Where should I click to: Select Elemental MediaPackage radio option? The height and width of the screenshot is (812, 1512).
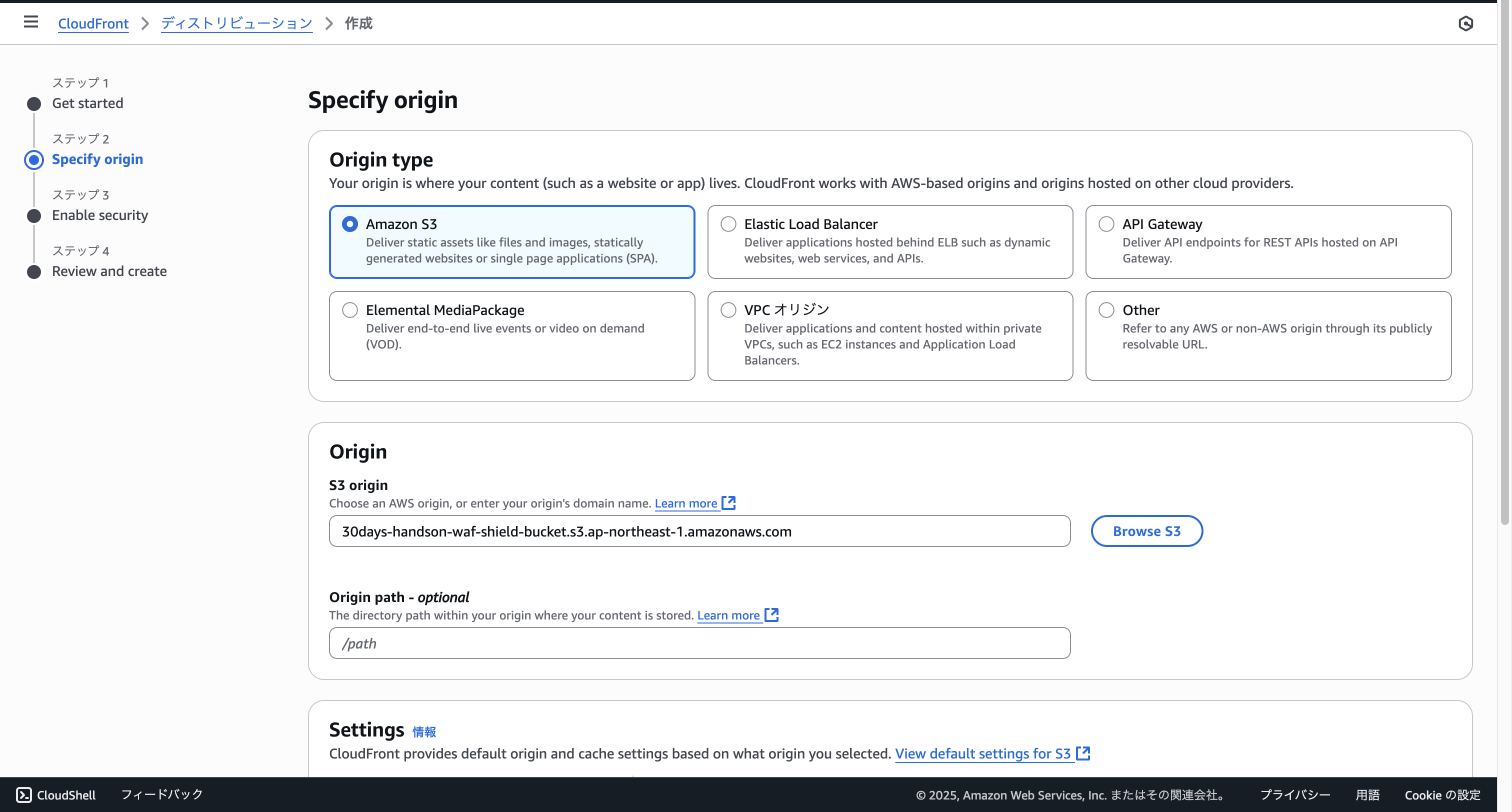coord(350,310)
